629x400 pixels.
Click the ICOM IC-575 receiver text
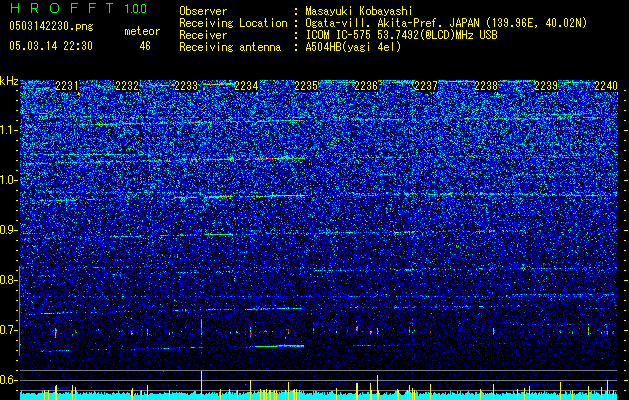tap(401, 35)
